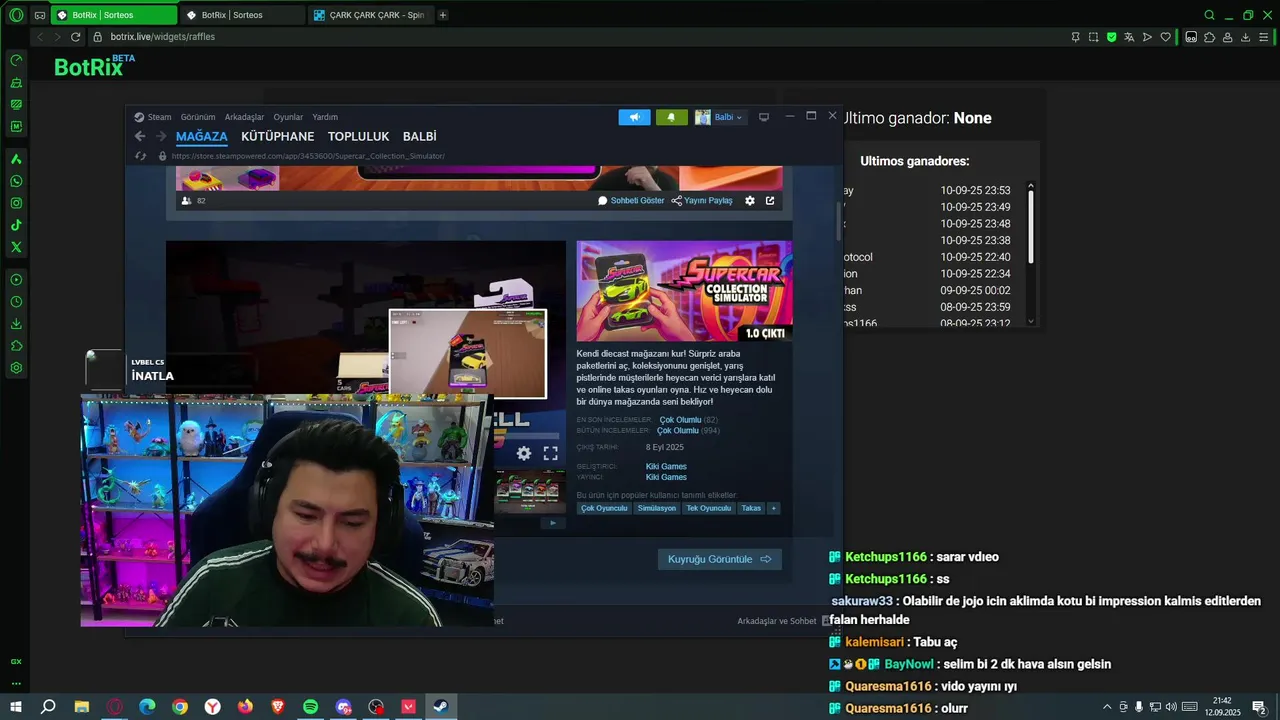
Task: Click Yayını Paylaş share link
Action: click(x=702, y=200)
